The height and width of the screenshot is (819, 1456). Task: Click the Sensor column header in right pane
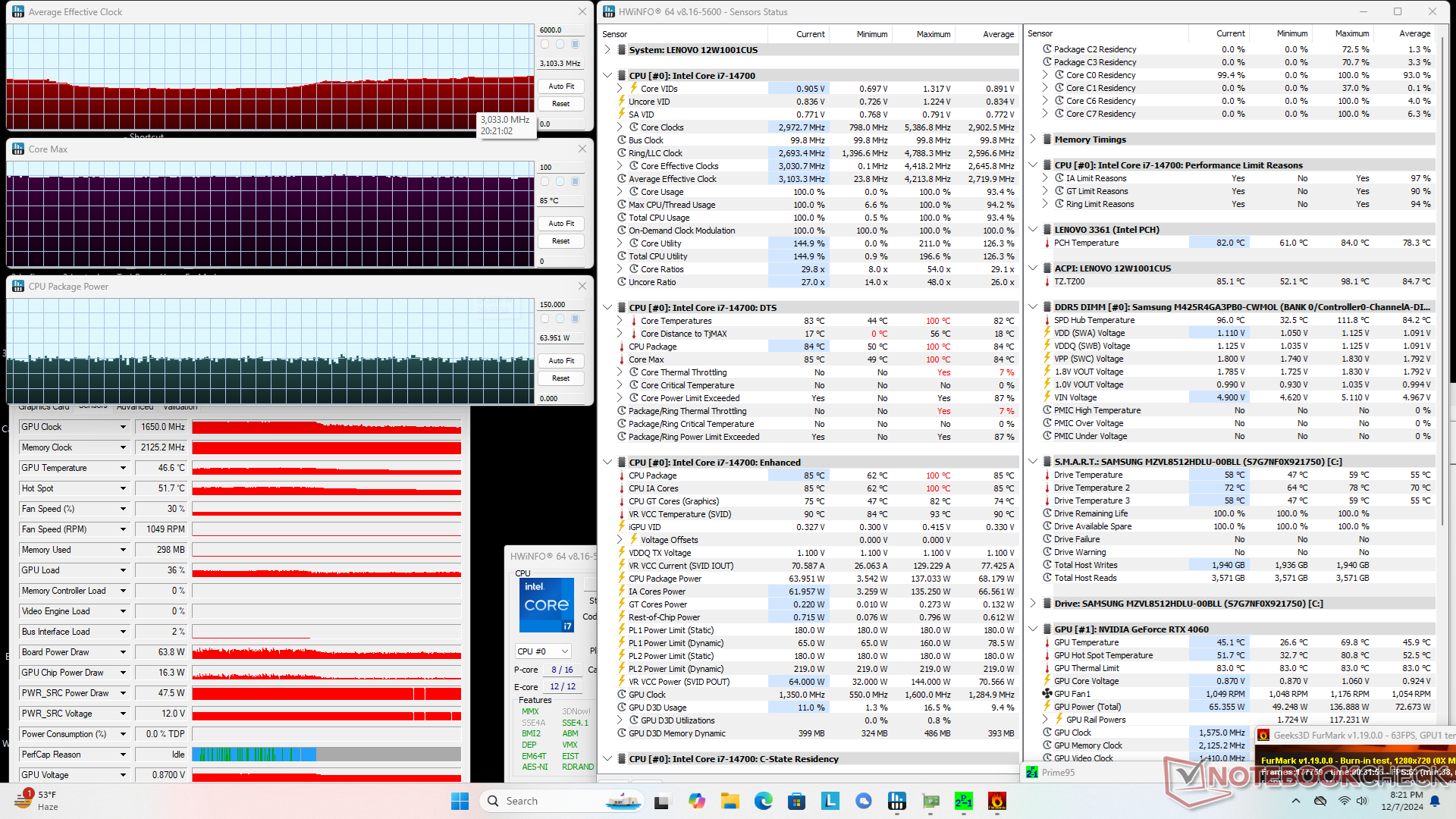click(1106, 33)
